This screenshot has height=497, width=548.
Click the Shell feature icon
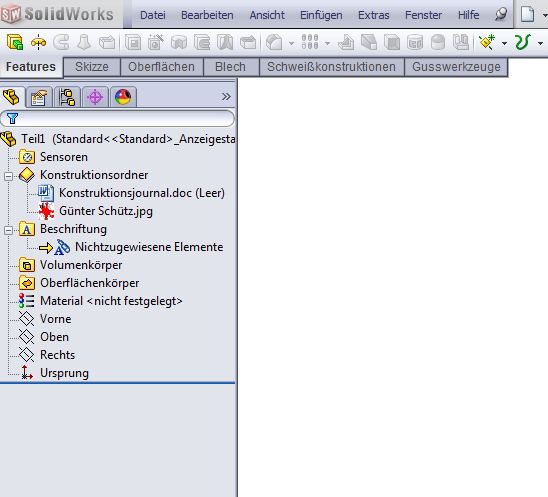point(392,43)
